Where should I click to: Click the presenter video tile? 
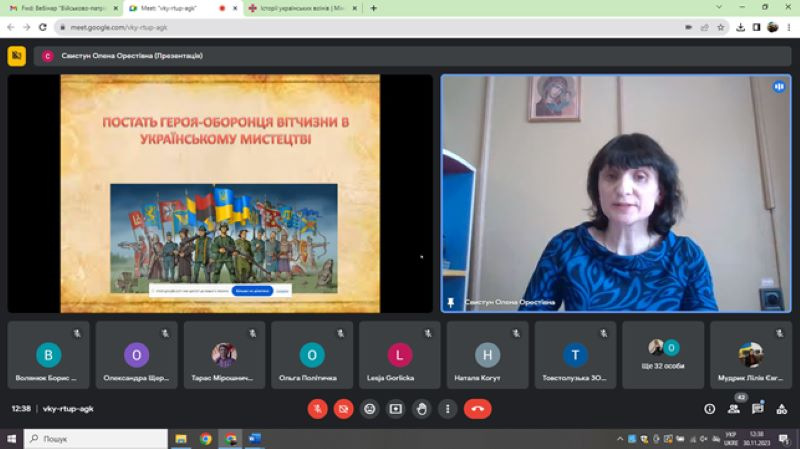click(616, 193)
